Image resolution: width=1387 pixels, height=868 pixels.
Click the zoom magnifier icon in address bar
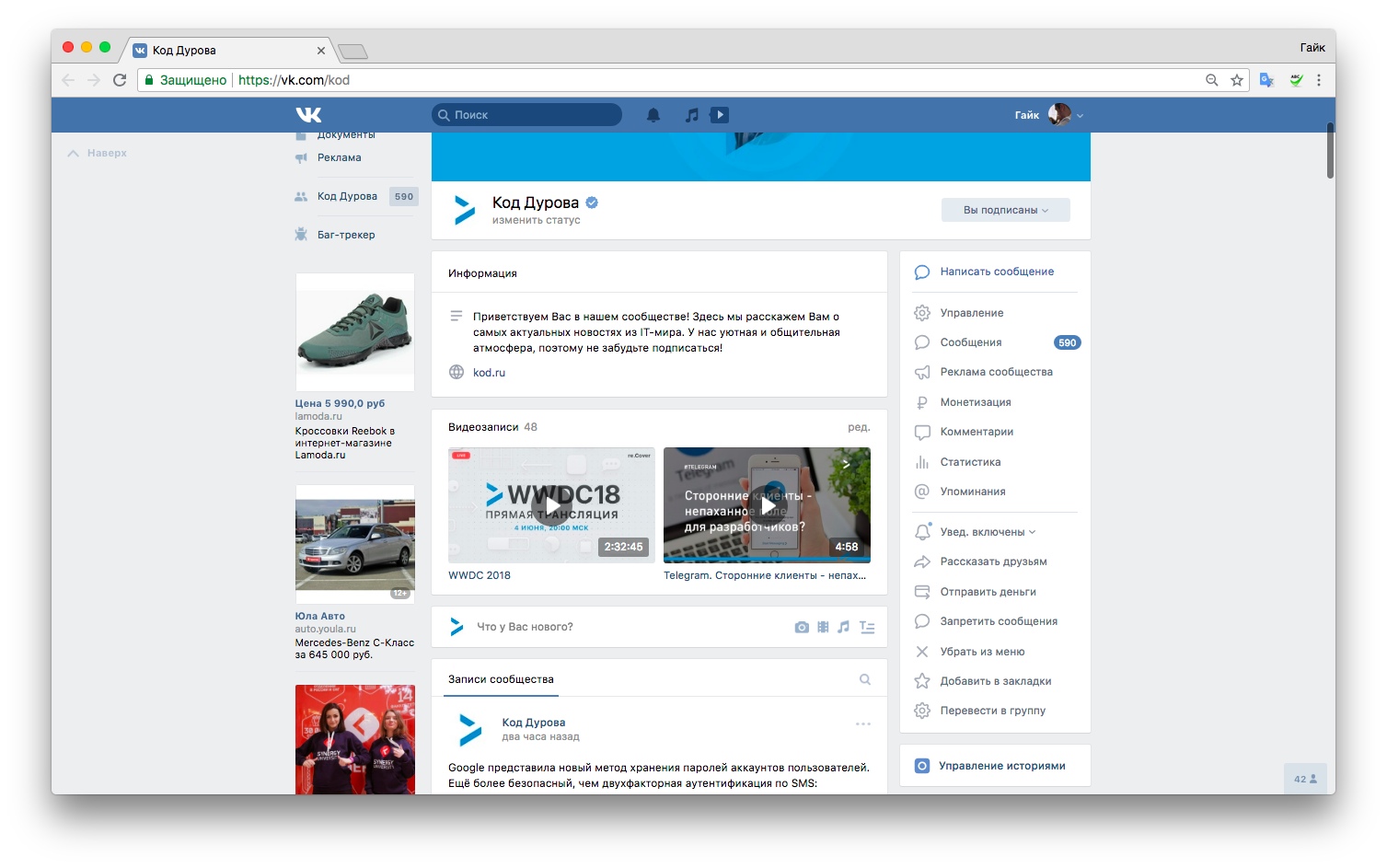tap(1212, 80)
